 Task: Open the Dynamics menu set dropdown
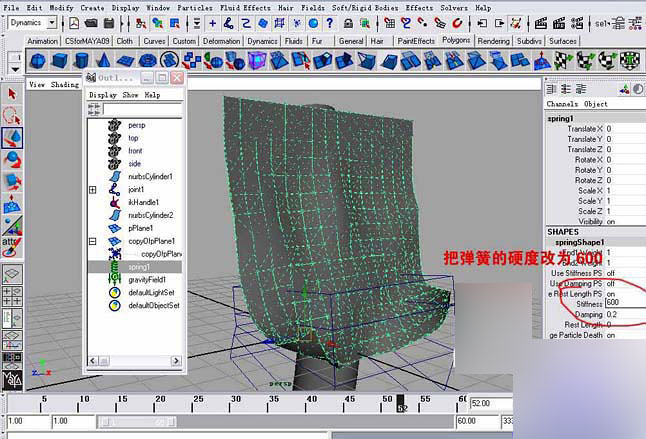pos(50,22)
